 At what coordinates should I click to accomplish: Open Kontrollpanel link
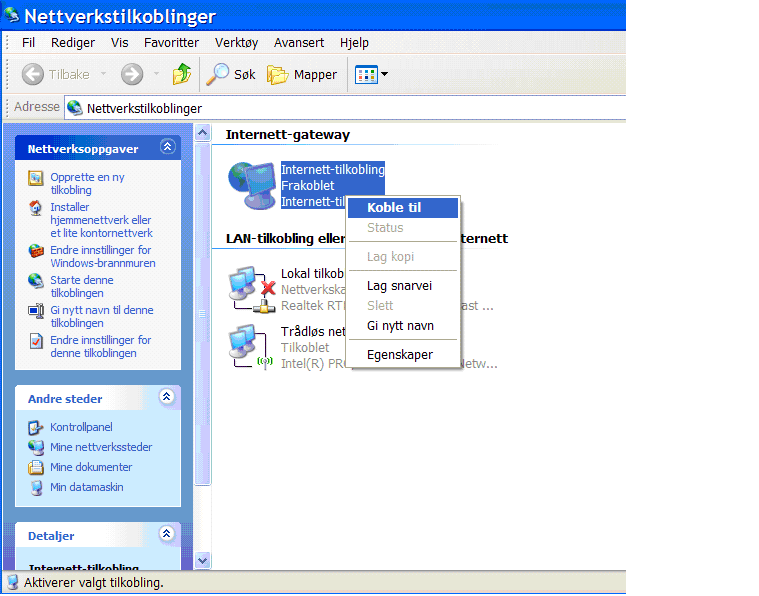click(x=81, y=427)
